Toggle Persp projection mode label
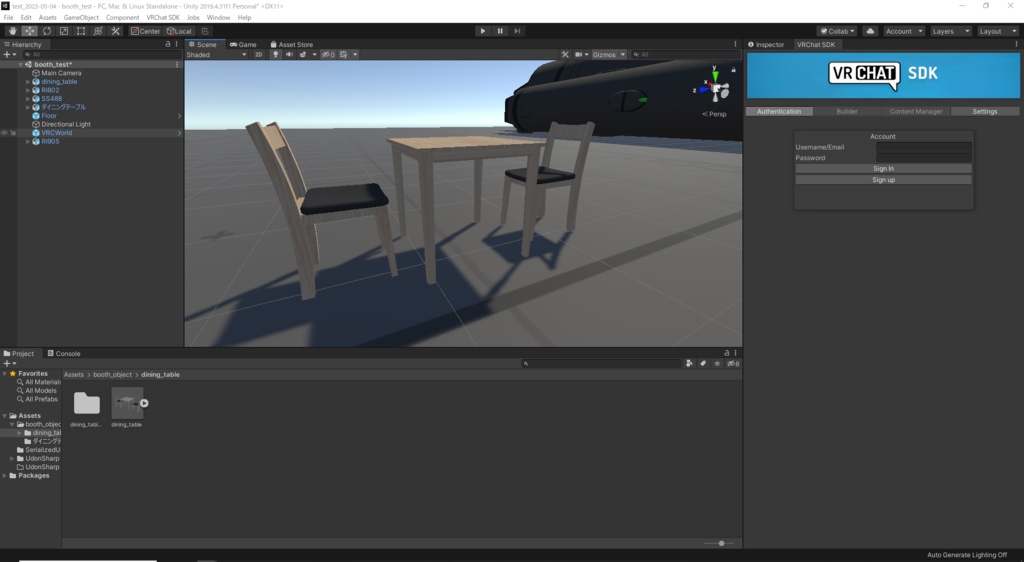 click(714, 114)
